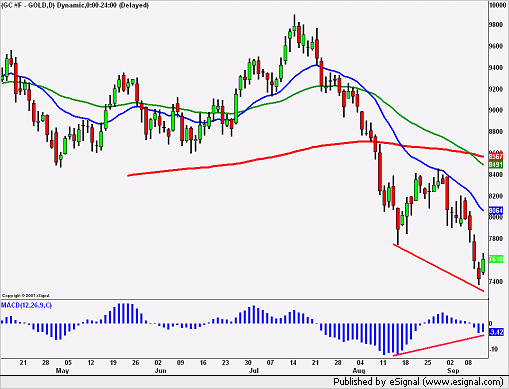Click the 9400 price axis label
The image size is (509, 389).
[x=496, y=68]
